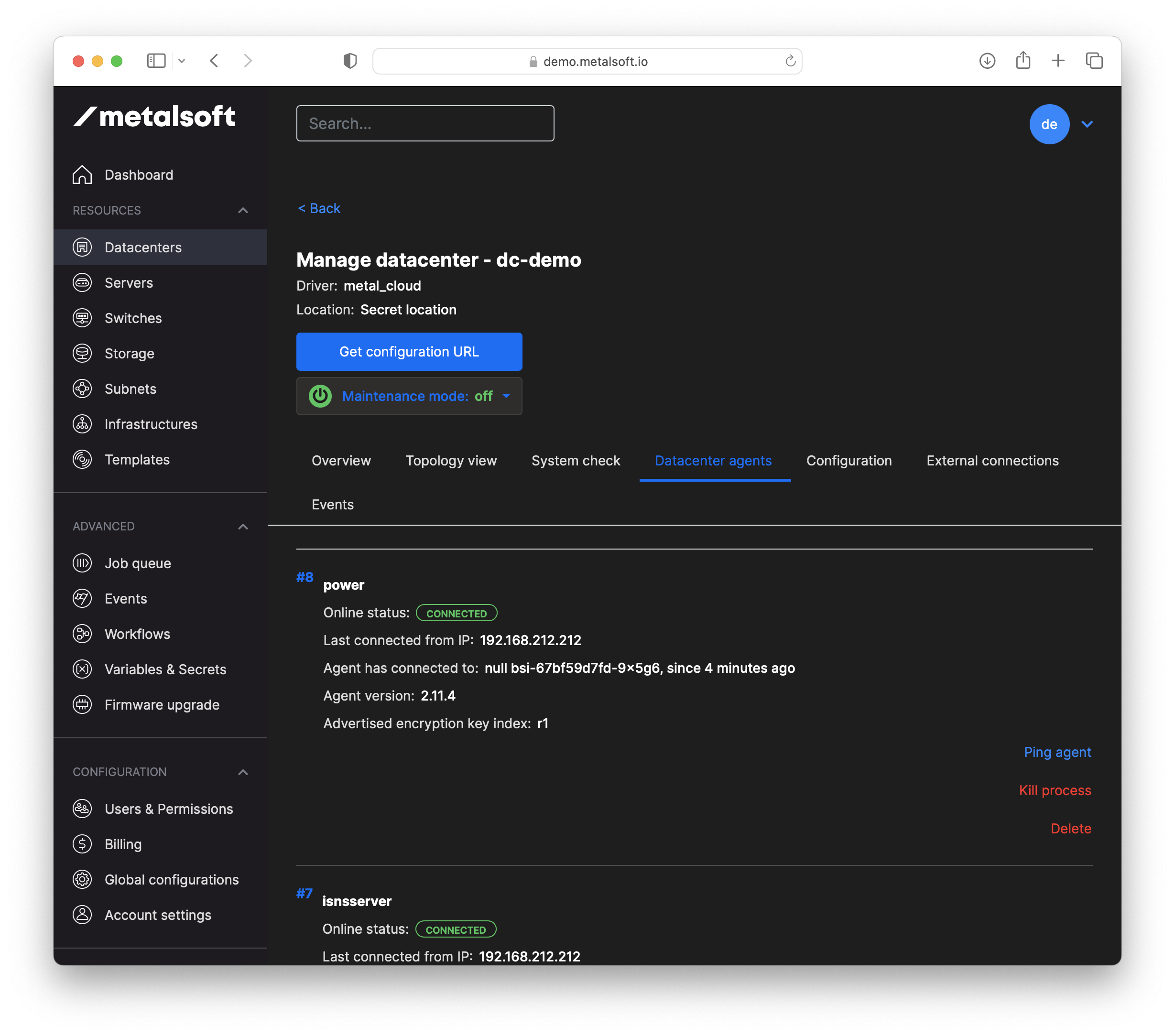This screenshot has width=1175, height=1036.
Task: Switch to the Overview tab
Action: tap(341, 460)
